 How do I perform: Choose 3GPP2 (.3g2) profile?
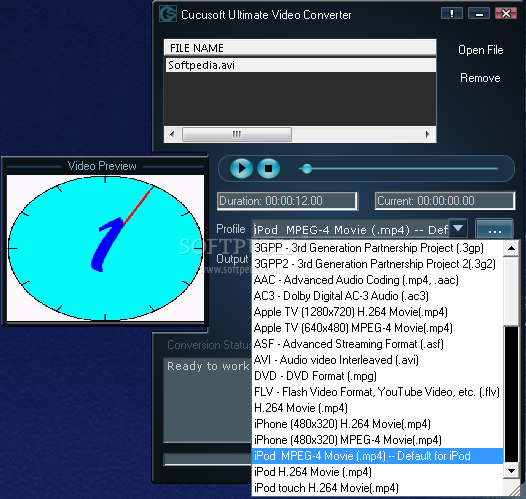(377, 264)
